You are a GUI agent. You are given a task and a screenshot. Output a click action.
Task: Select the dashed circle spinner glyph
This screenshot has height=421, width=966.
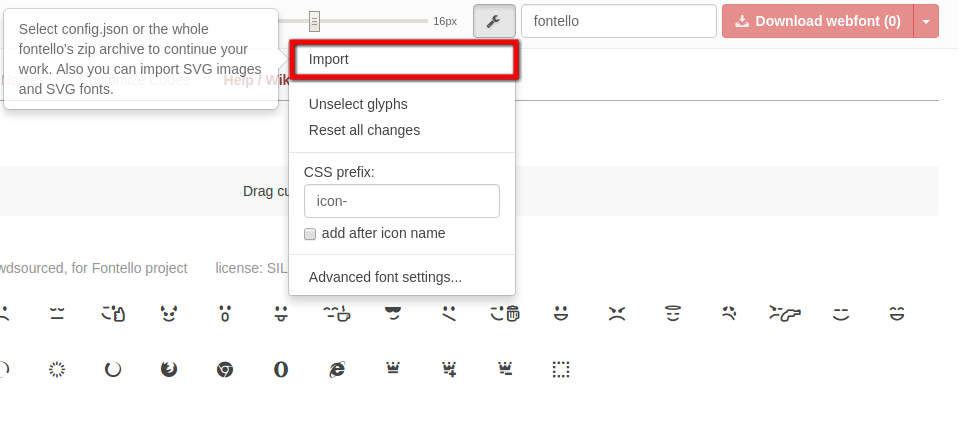(57, 369)
